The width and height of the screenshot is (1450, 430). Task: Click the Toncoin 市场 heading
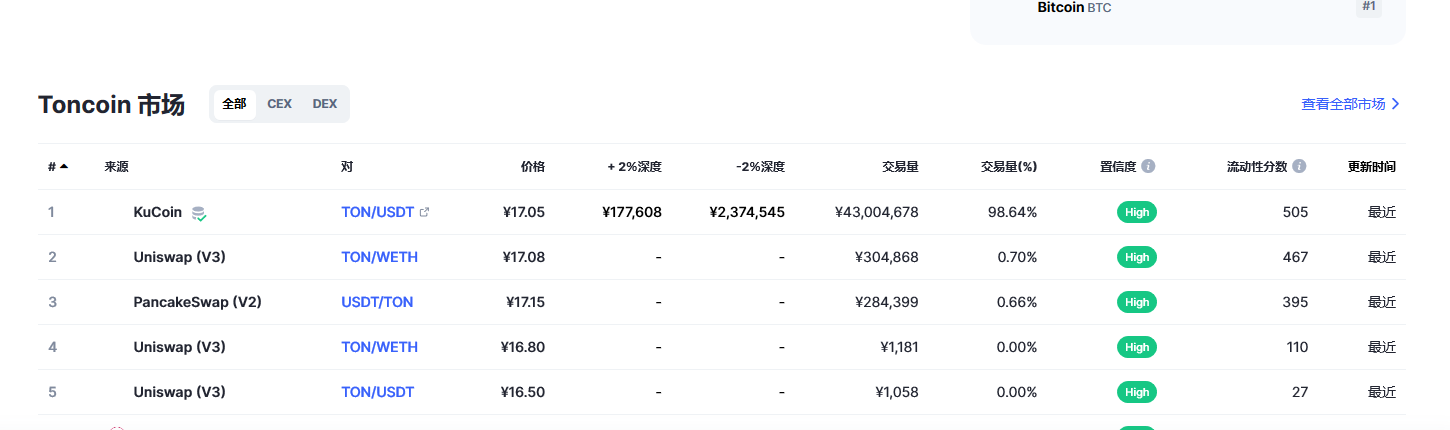pyautogui.click(x=111, y=105)
